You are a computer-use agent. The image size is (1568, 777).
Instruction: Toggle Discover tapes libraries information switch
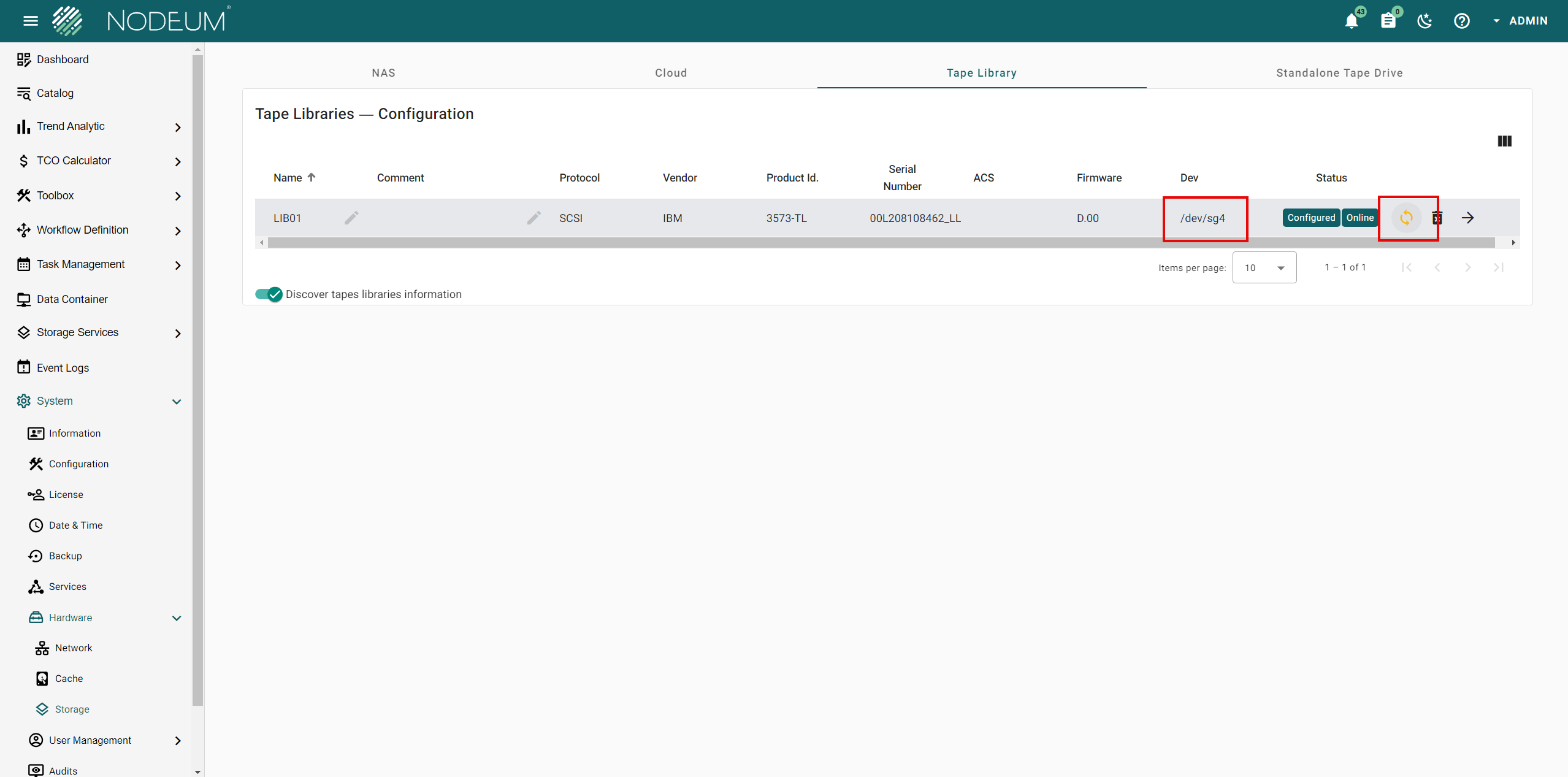point(269,294)
